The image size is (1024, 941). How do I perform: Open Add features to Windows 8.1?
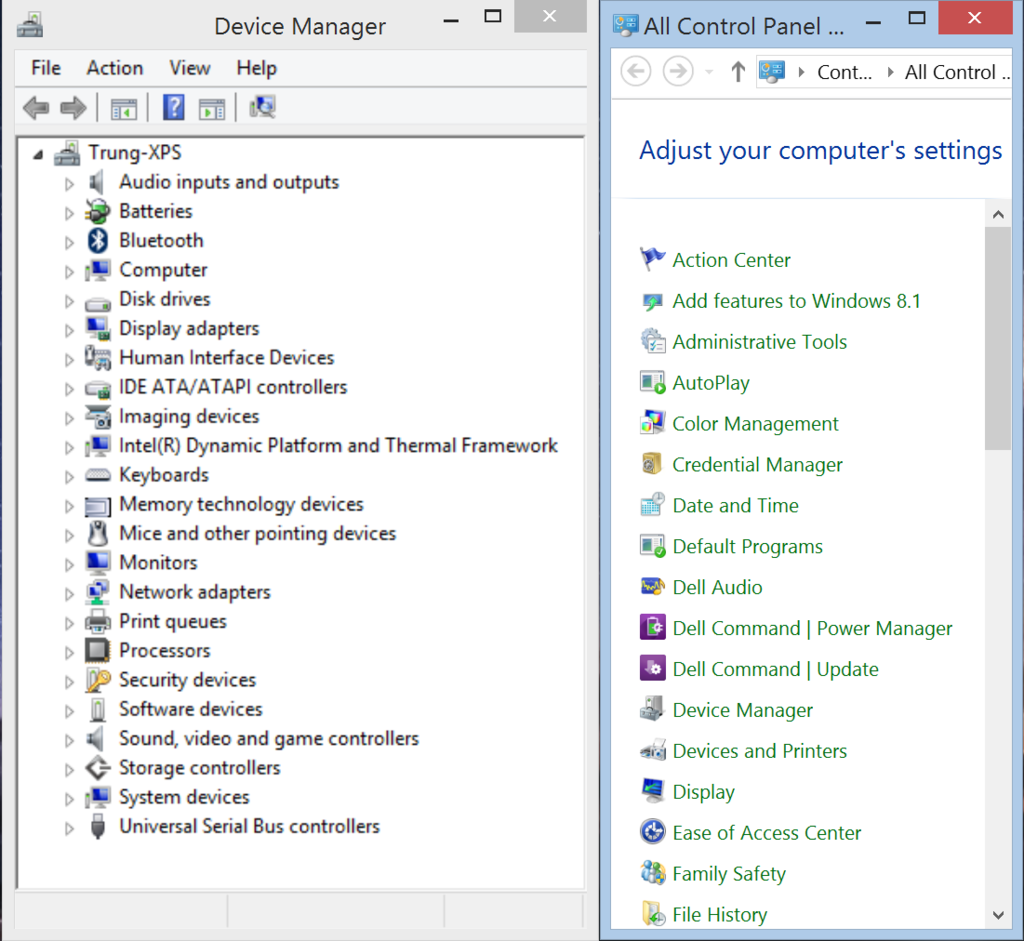[x=797, y=301]
